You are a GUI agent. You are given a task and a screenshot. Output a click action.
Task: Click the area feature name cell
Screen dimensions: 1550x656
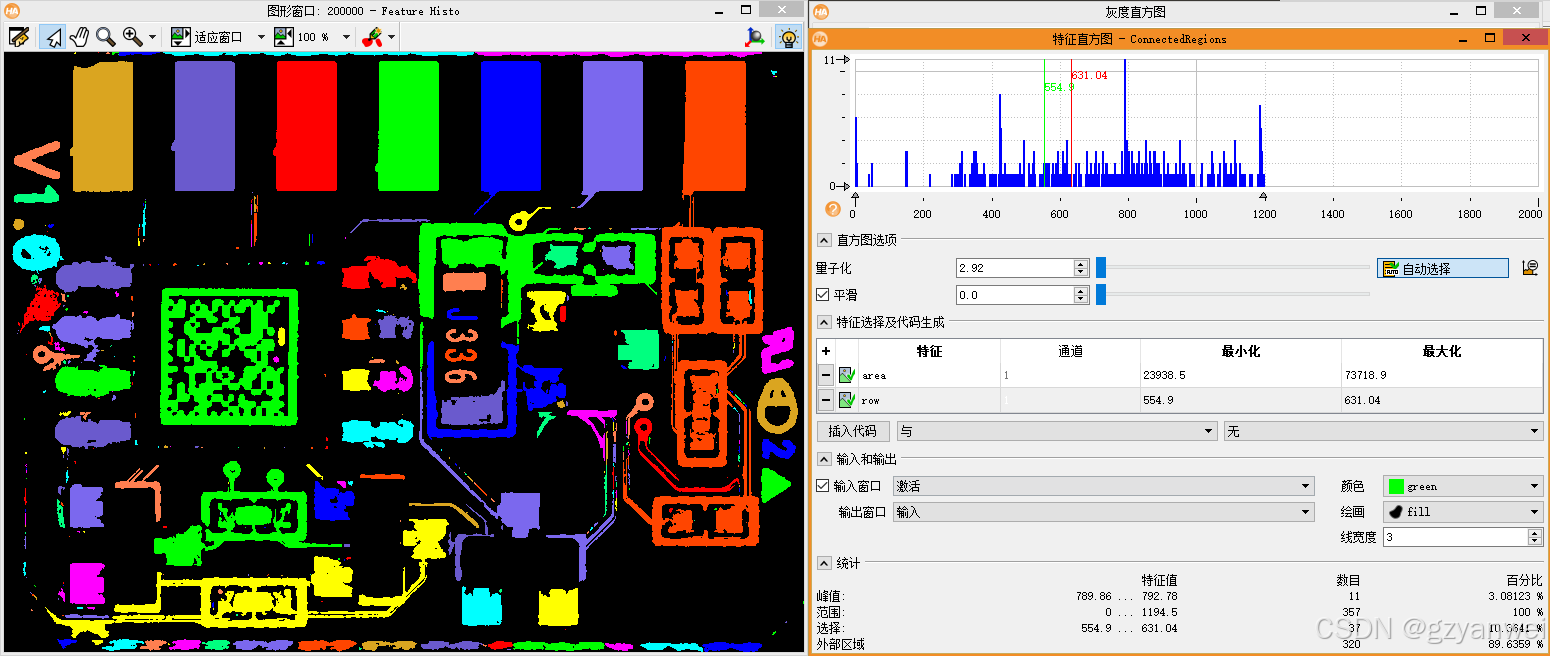point(928,376)
